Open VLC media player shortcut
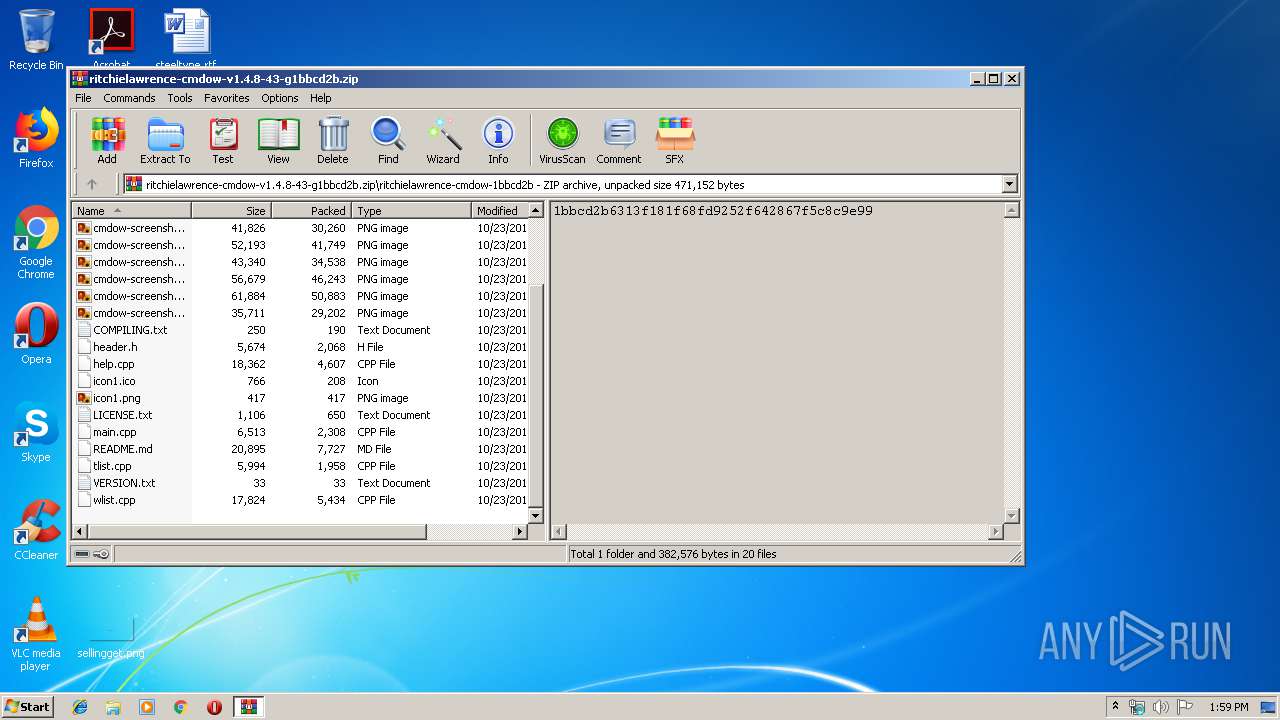 [36, 634]
